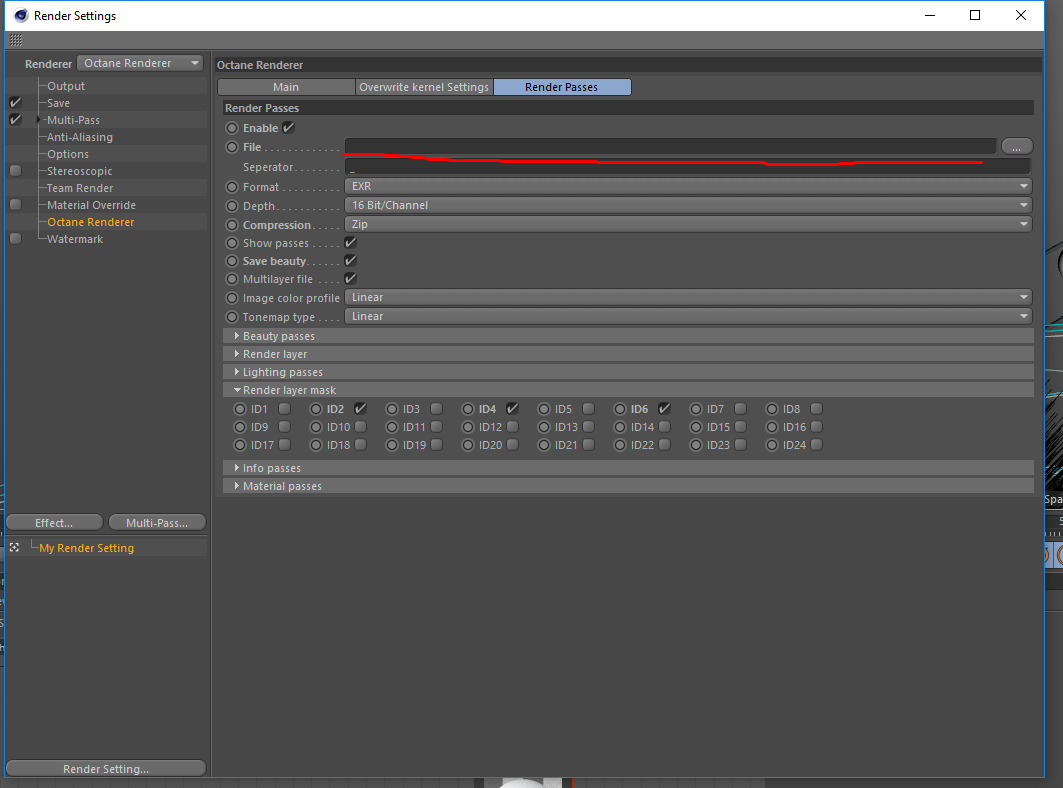Click the Multi-Pass... button
This screenshot has height=788, width=1063.
(157, 523)
